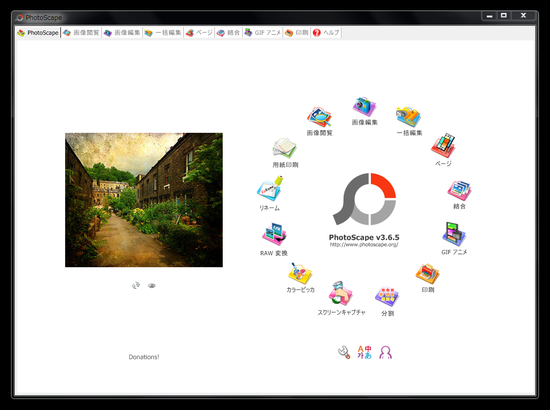Click the Donations! link
The image size is (550, 410).
144,357
